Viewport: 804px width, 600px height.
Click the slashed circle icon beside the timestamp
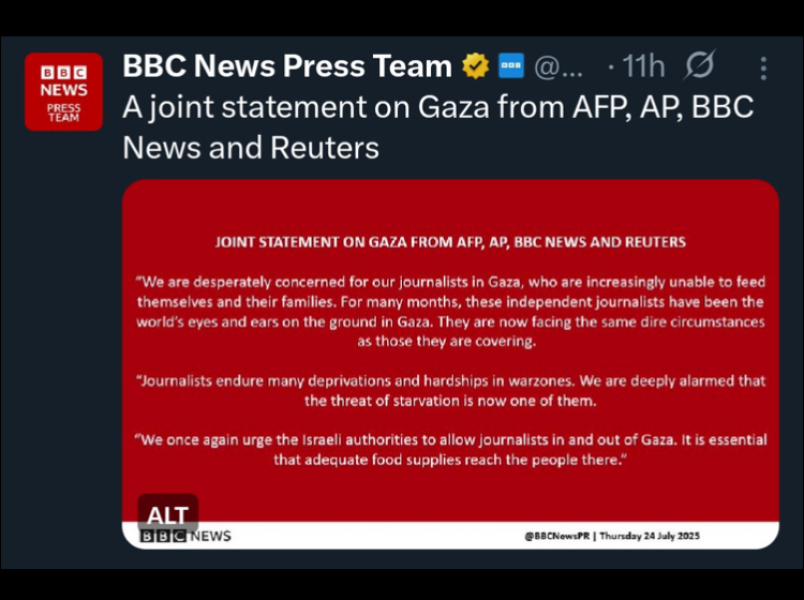click(x=699, y=65)
